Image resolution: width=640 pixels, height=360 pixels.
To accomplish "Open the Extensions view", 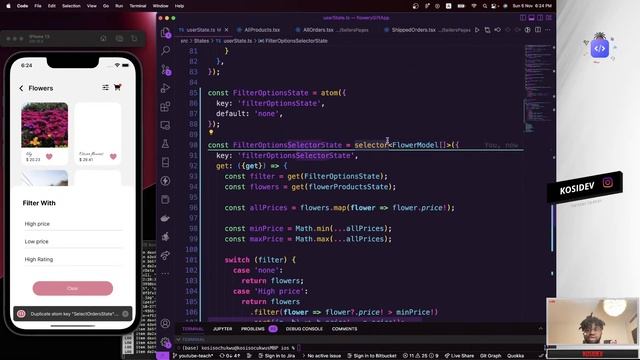I will click(x=165, y=107).
